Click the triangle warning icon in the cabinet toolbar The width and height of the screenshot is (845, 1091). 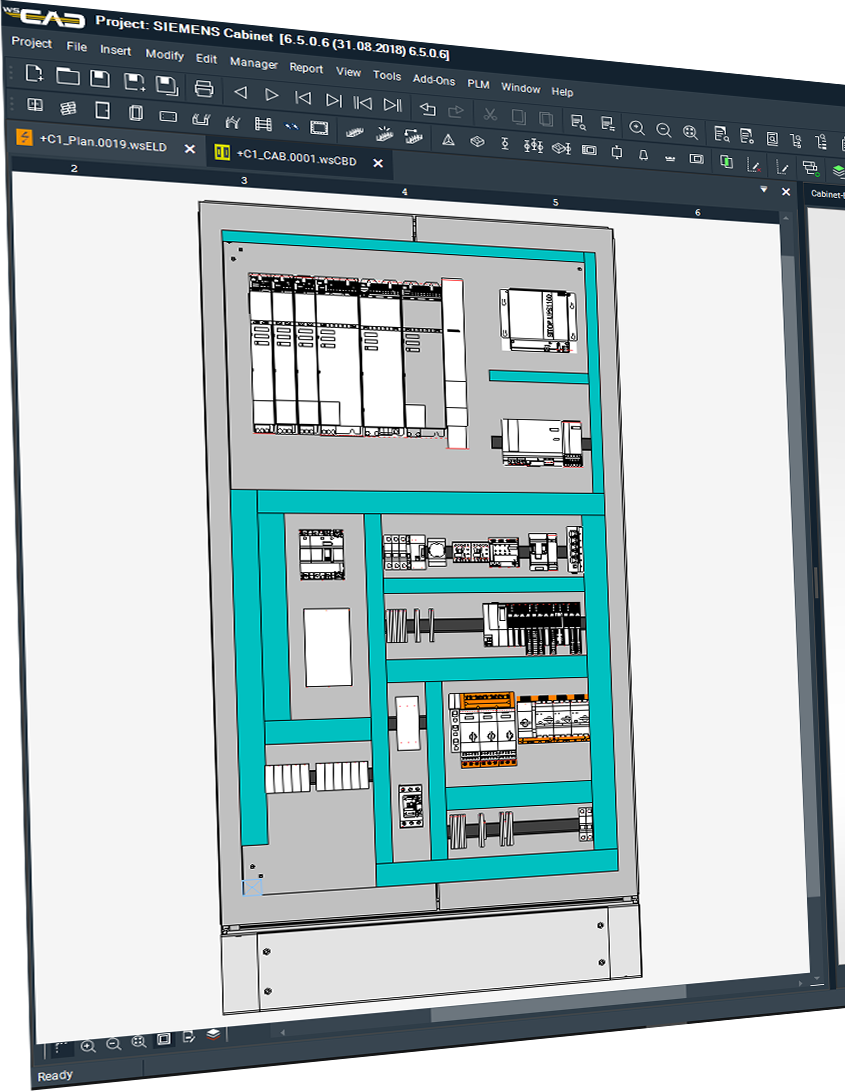(449, 140)
